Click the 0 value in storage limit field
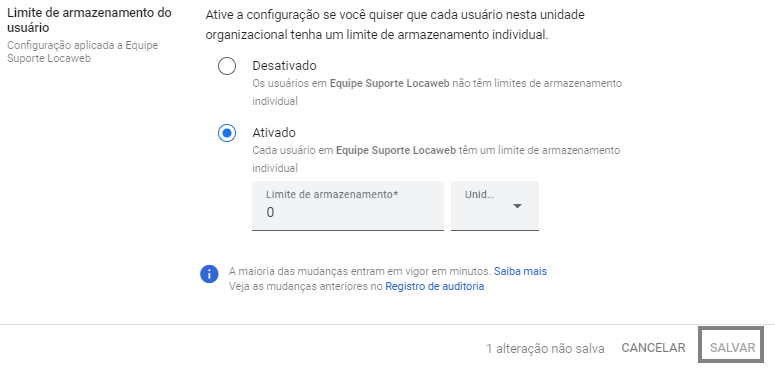Screen dimensions: 775x368 (x=270, y=212)
